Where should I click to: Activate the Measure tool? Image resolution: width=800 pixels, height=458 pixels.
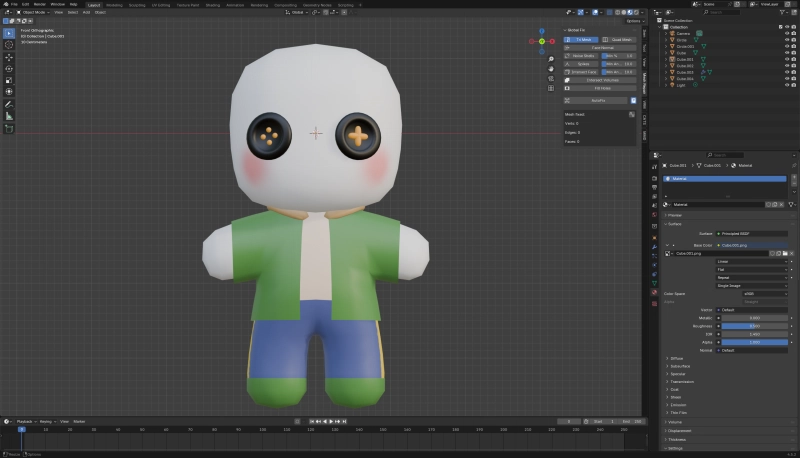[x=9, y=116]
